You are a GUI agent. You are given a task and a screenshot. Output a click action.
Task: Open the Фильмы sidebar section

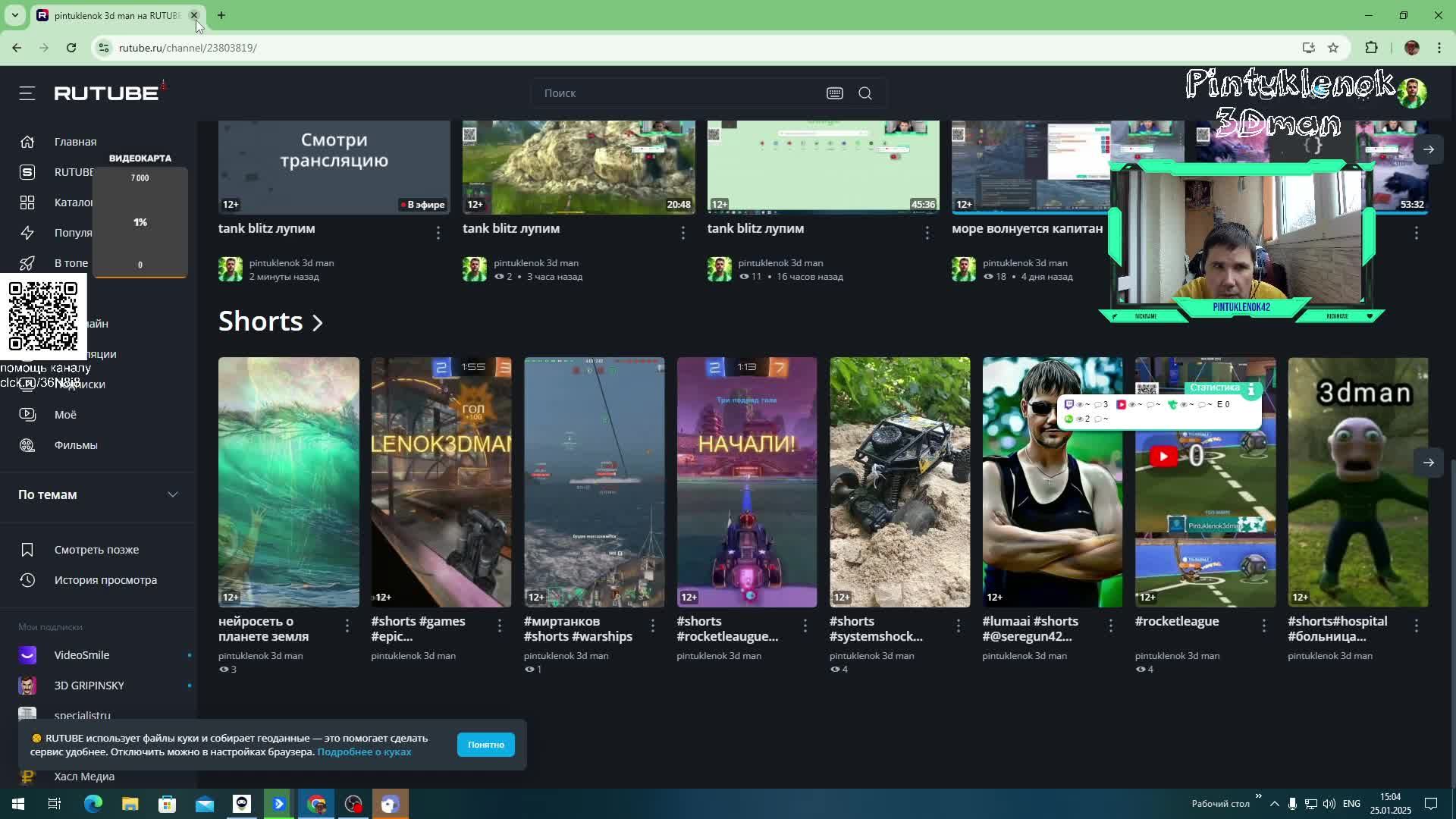76,445
